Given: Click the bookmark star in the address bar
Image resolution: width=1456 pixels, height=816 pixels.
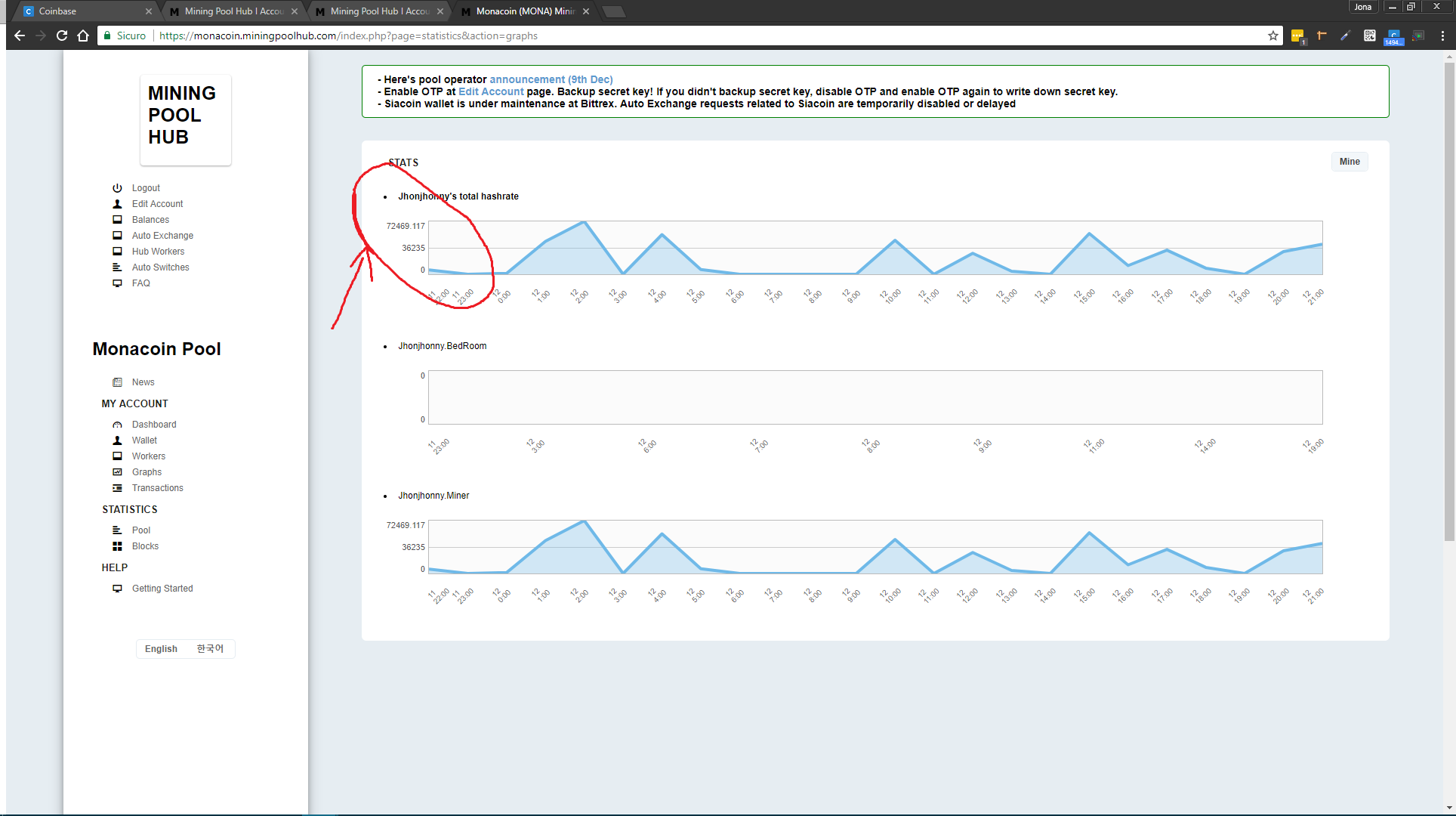Looking at the screenshot, I should pyautogui.click(x=1272, y=36).
